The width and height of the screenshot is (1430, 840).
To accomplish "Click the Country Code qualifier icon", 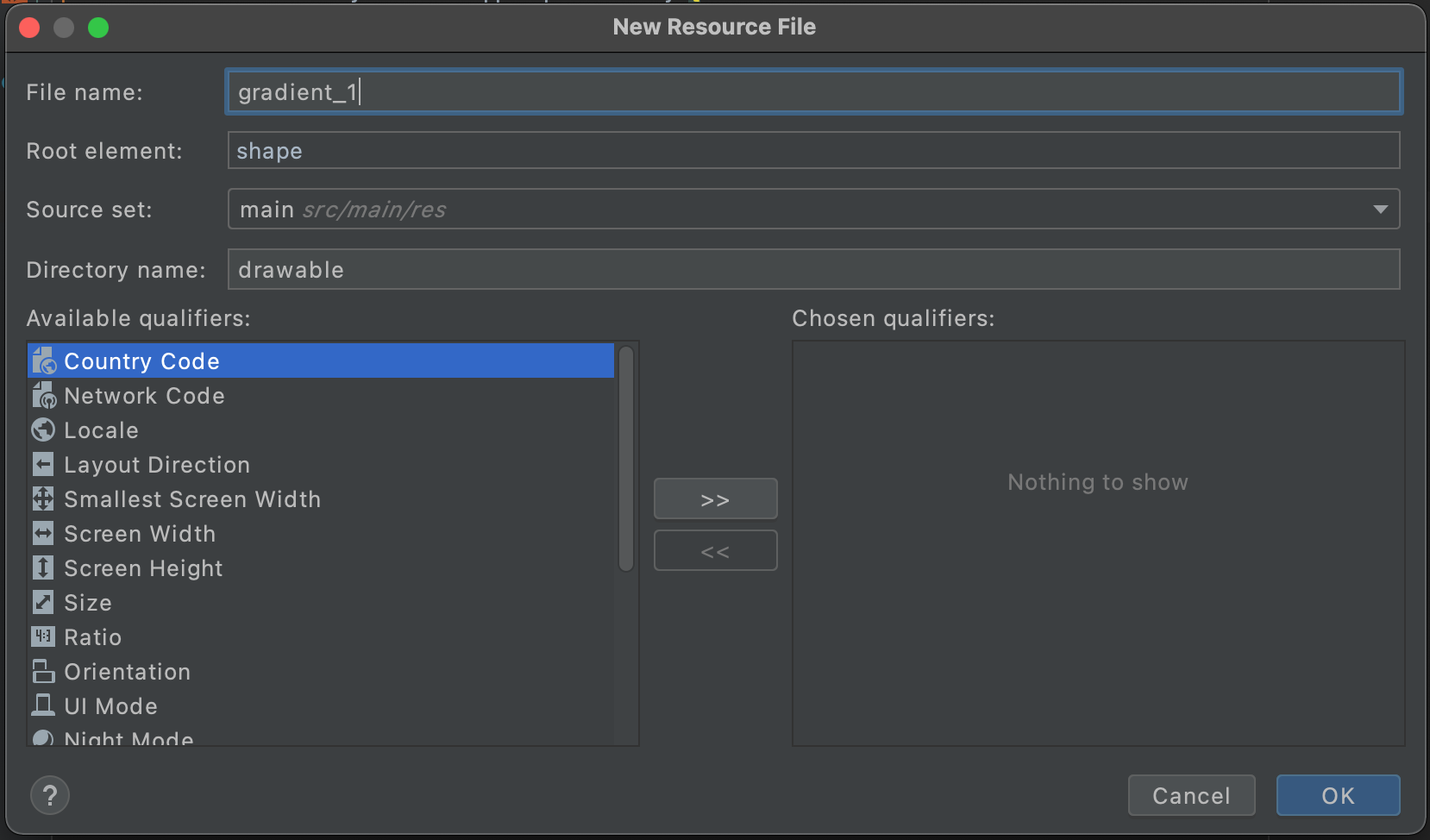I will coord(44,360).
